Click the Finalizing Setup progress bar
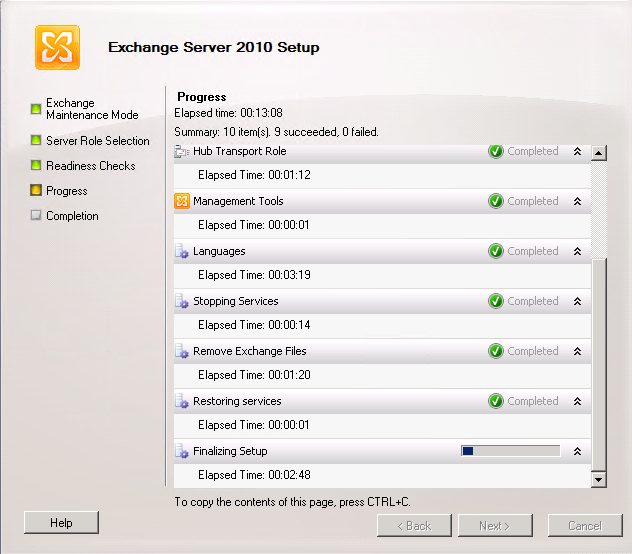The width and height of the screenshot is (632, 554). point(511,451)
